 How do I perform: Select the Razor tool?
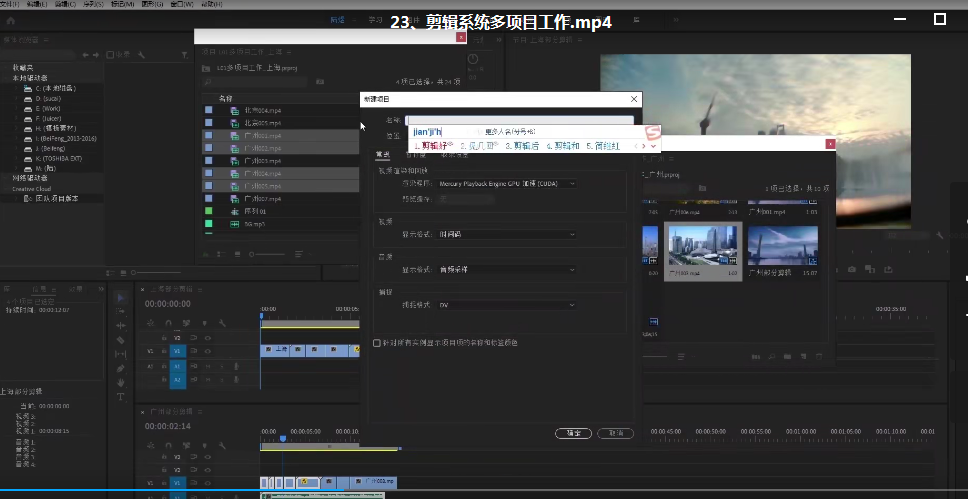point(121,340)
